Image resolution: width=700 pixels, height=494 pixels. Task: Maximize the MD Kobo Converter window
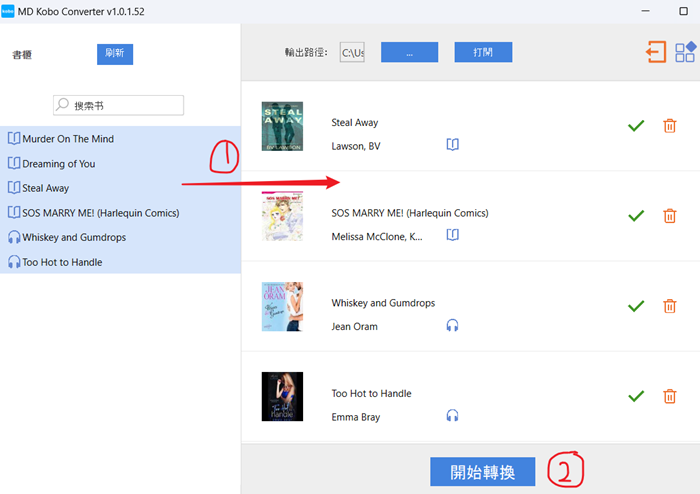point(683,11)
